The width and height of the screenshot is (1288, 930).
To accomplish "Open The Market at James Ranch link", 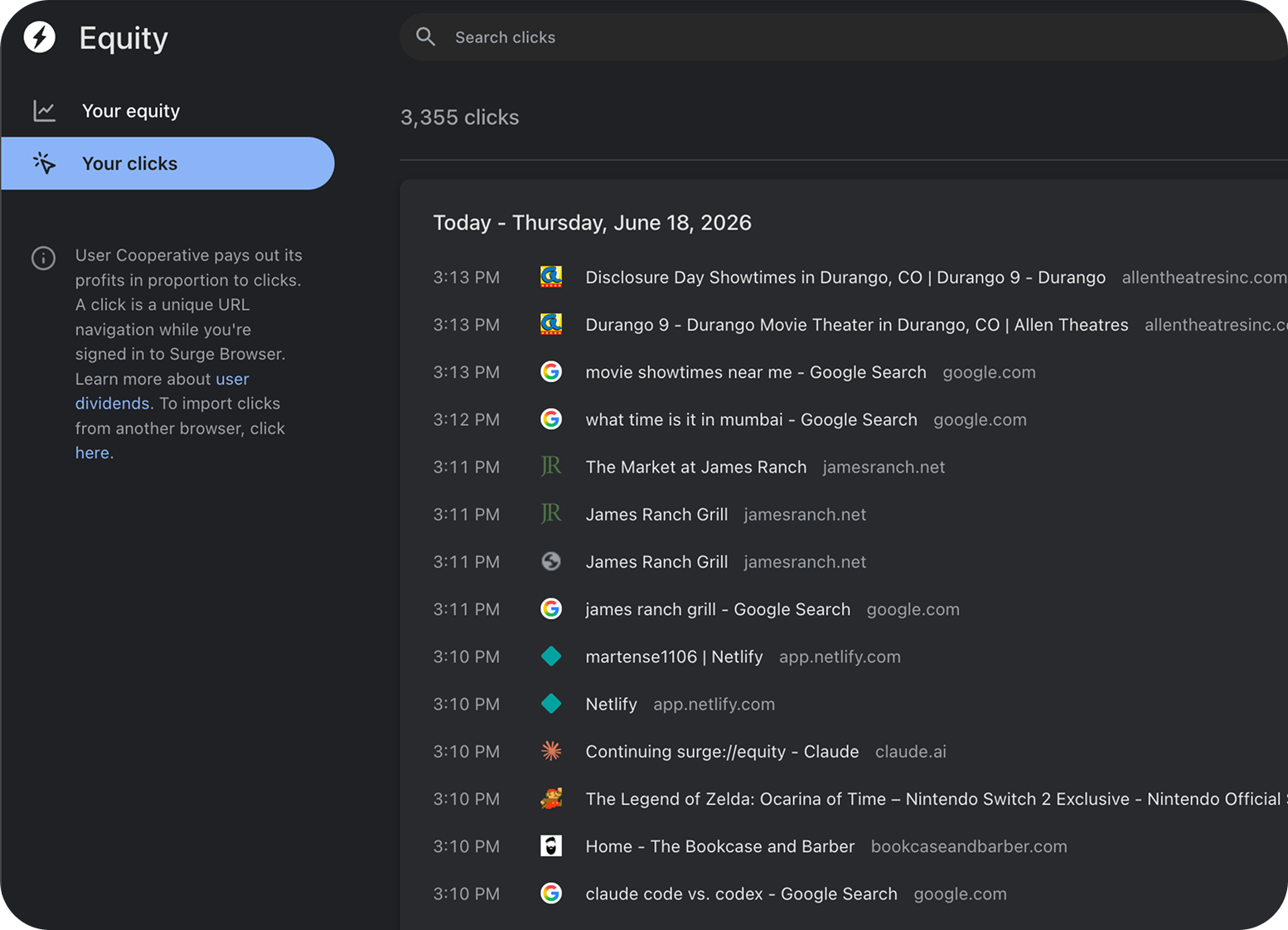I will point(696,467).
